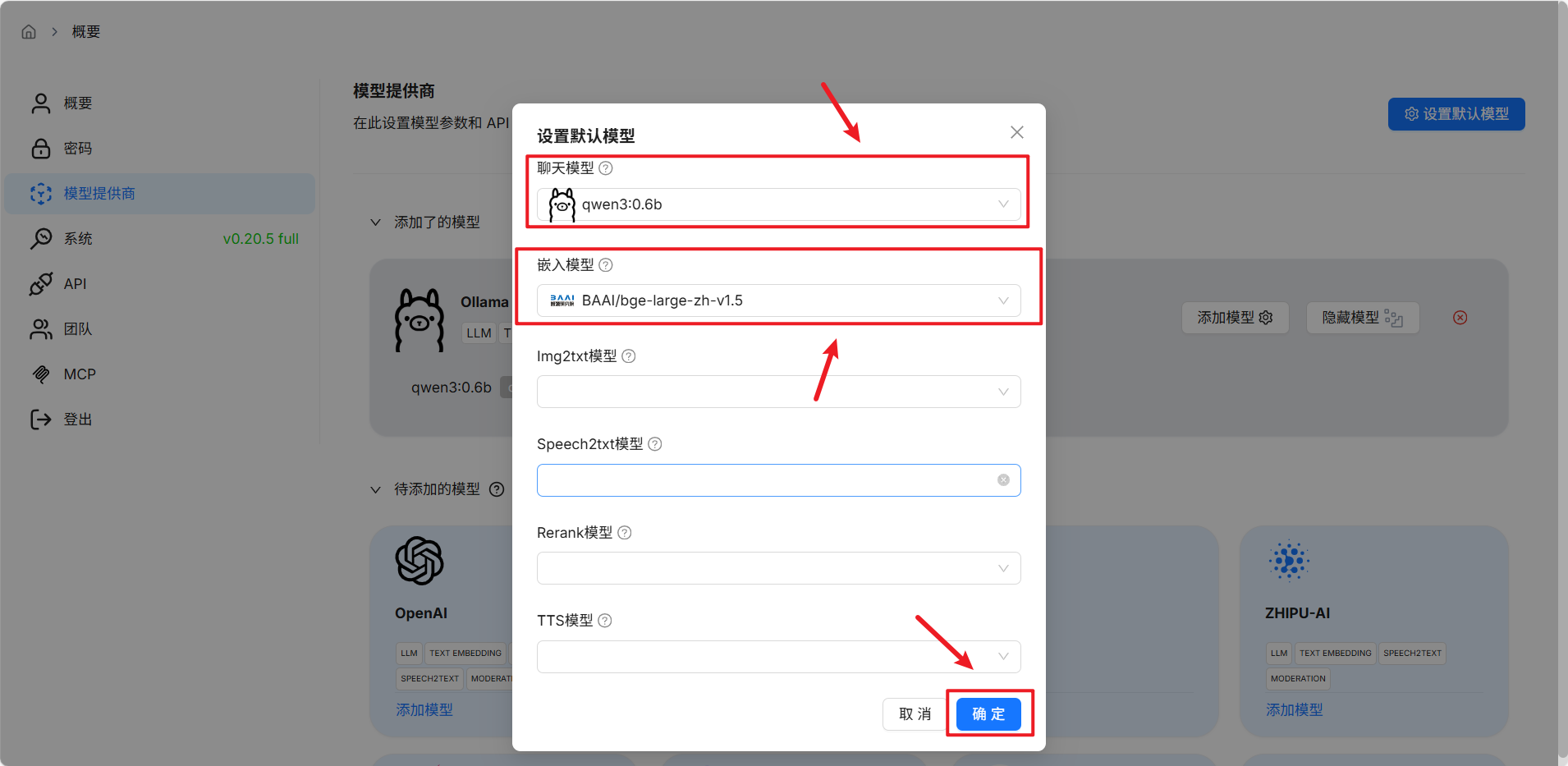Click the help icon next to TTS模型
1568x766 pixels.
605,621
